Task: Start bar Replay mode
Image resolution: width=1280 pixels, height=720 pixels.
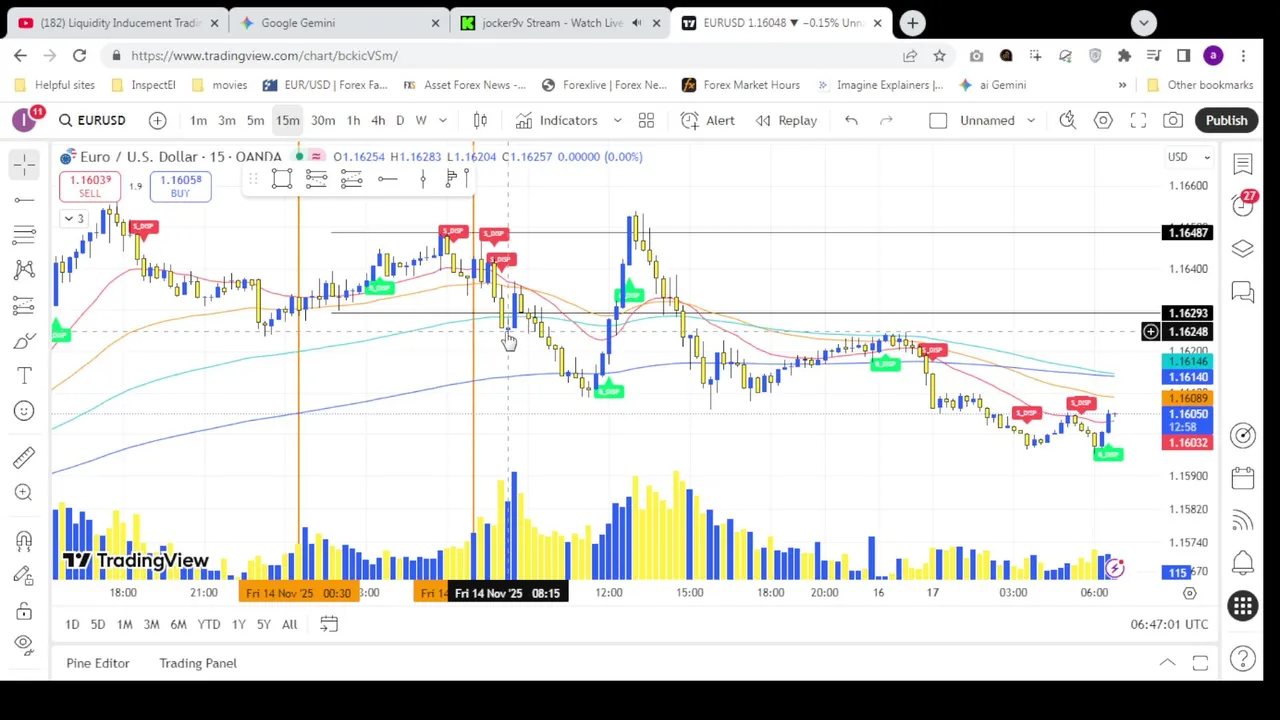Action: point(786,120)
